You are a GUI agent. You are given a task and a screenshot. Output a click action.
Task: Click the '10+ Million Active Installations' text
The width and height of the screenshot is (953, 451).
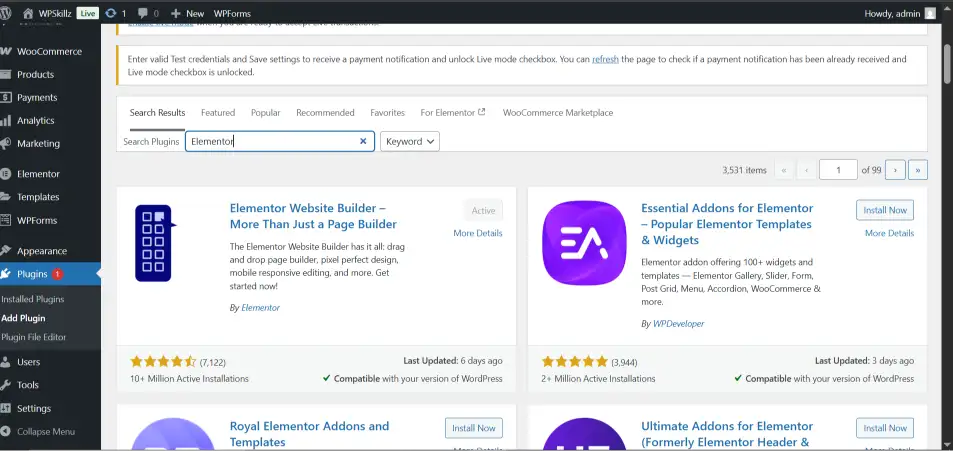pyautogui.click(x=190, y=379)
